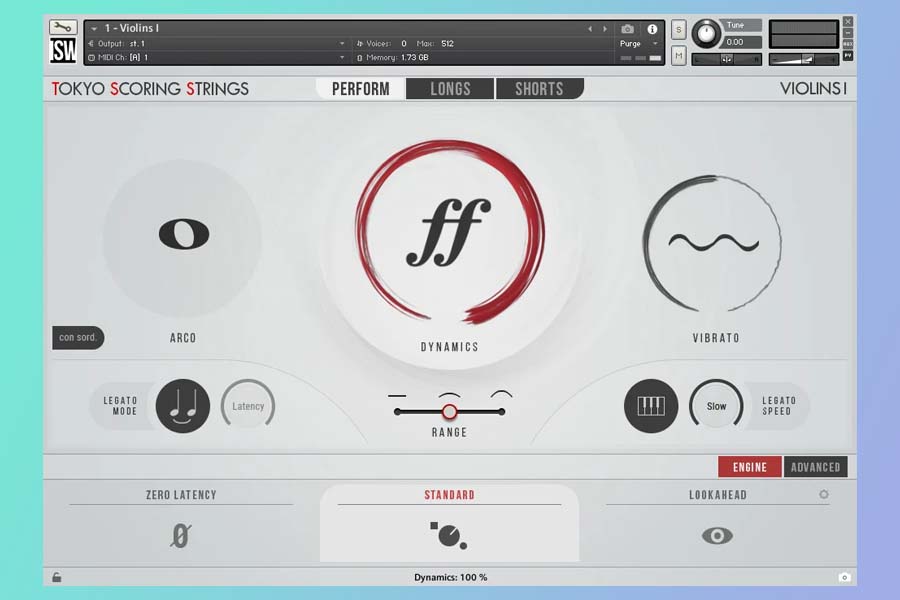Toggle the con sord. mute

[78, 338]
